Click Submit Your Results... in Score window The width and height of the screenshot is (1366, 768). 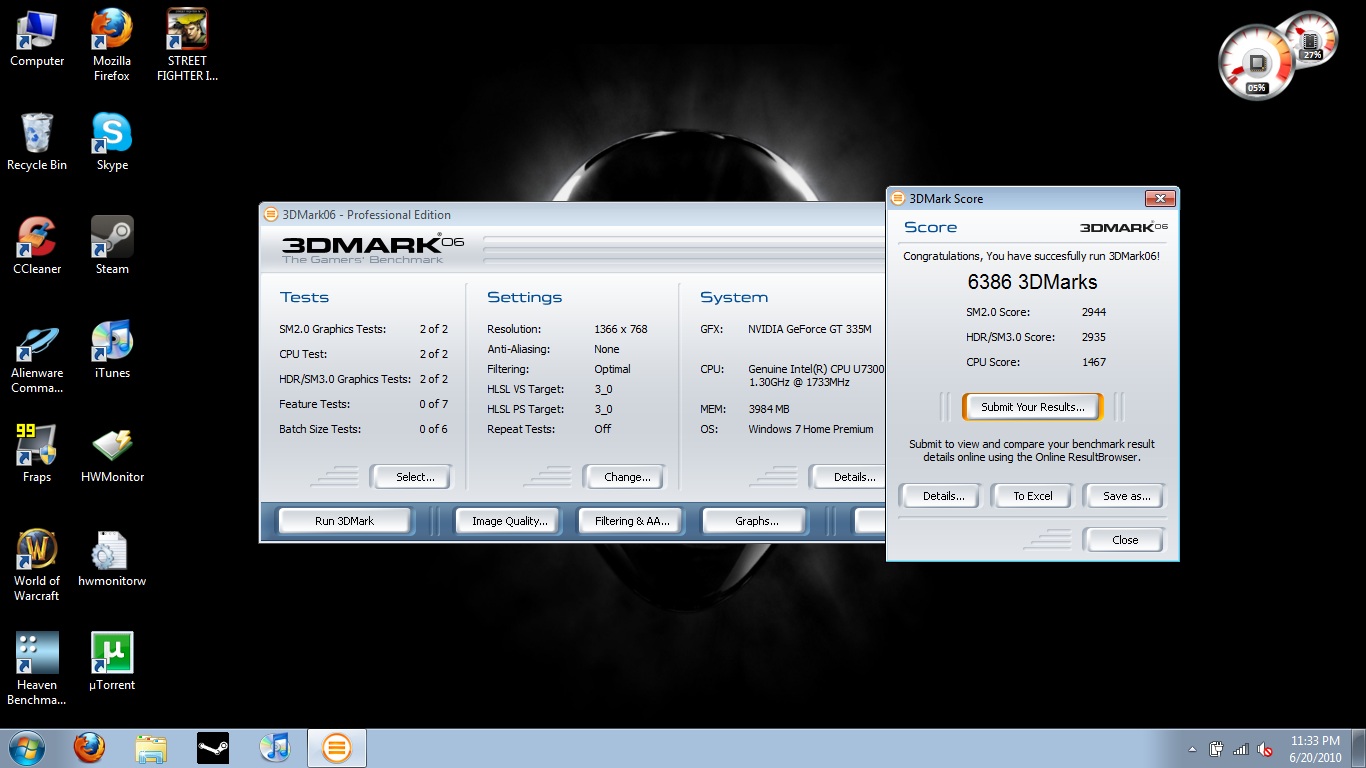point(1032,407)
